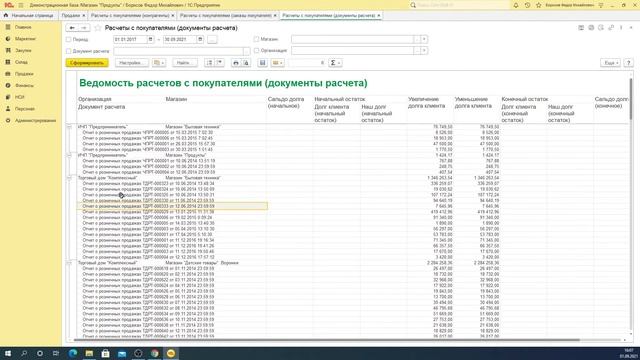Screen dimensions: 640x360
Task: Click the Сформировать button
Action: (x=87, y=63)
